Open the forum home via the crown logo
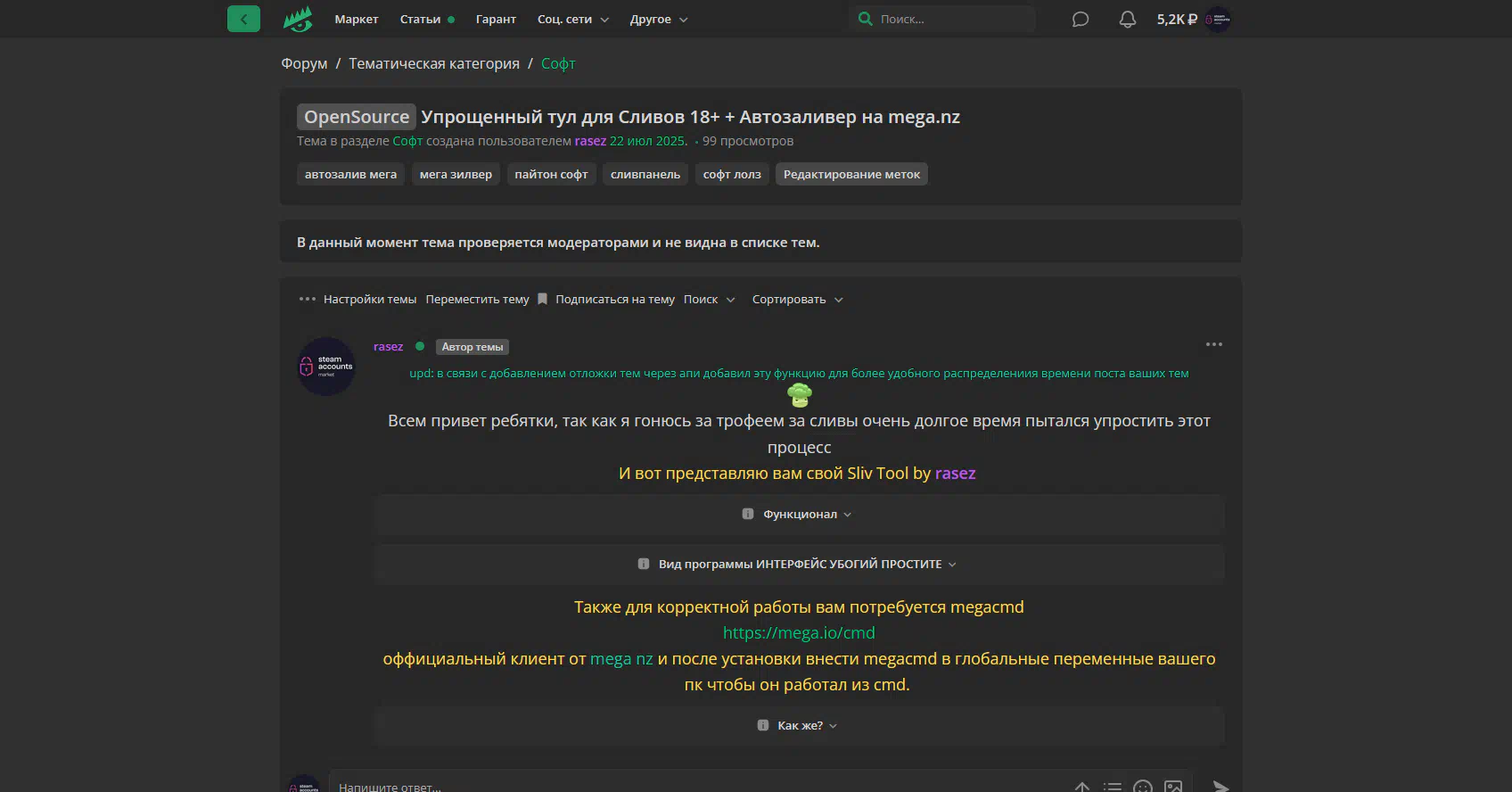Image resolution: width=1512 pixels, height=792 pixels. 298,19
